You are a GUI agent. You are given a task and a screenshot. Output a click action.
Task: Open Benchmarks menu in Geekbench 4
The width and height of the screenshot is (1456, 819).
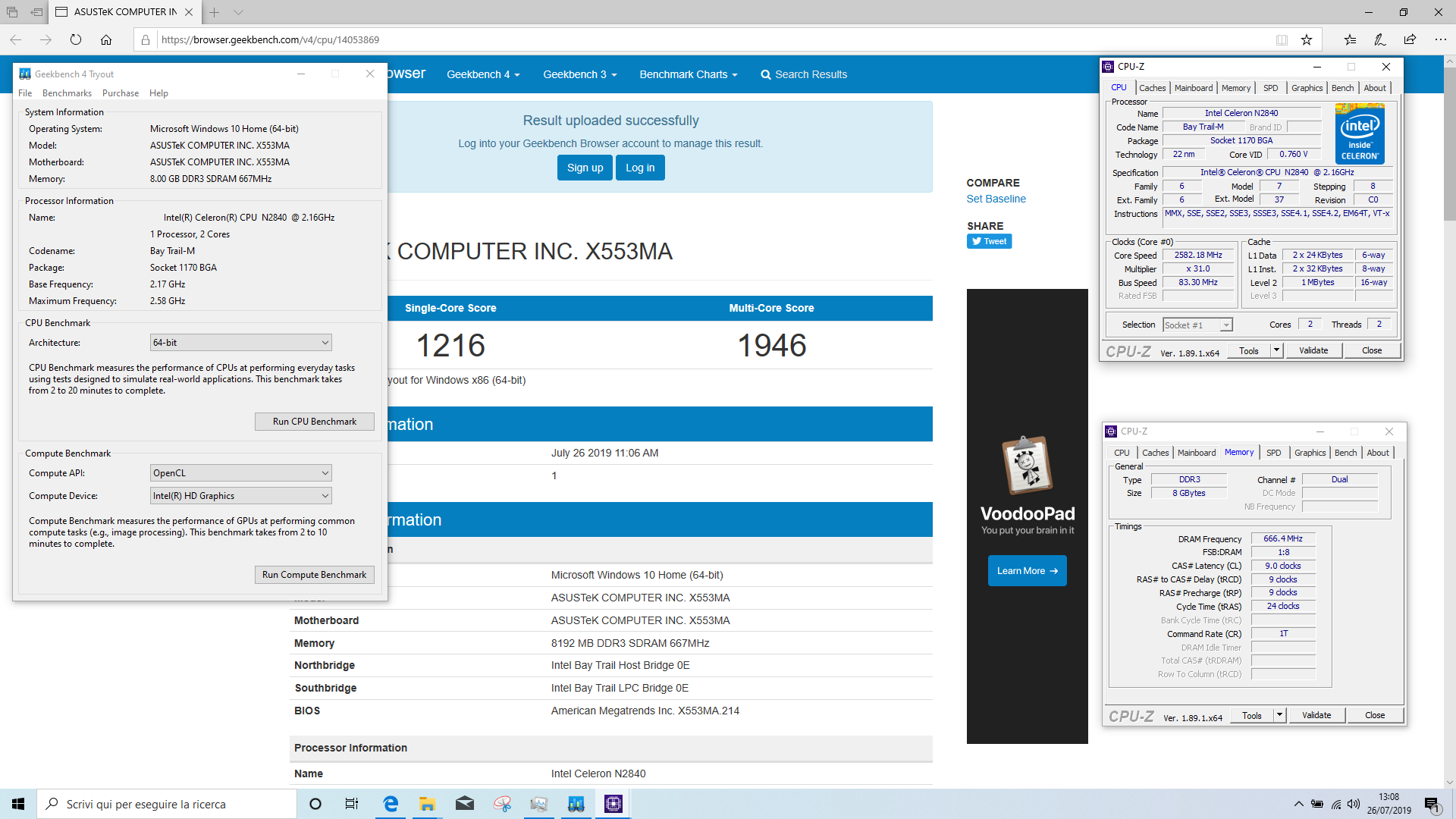point(67,93)
